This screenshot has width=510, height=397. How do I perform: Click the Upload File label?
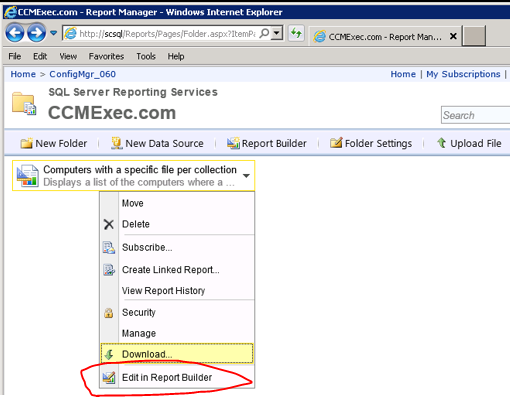(x=476, y=143)
